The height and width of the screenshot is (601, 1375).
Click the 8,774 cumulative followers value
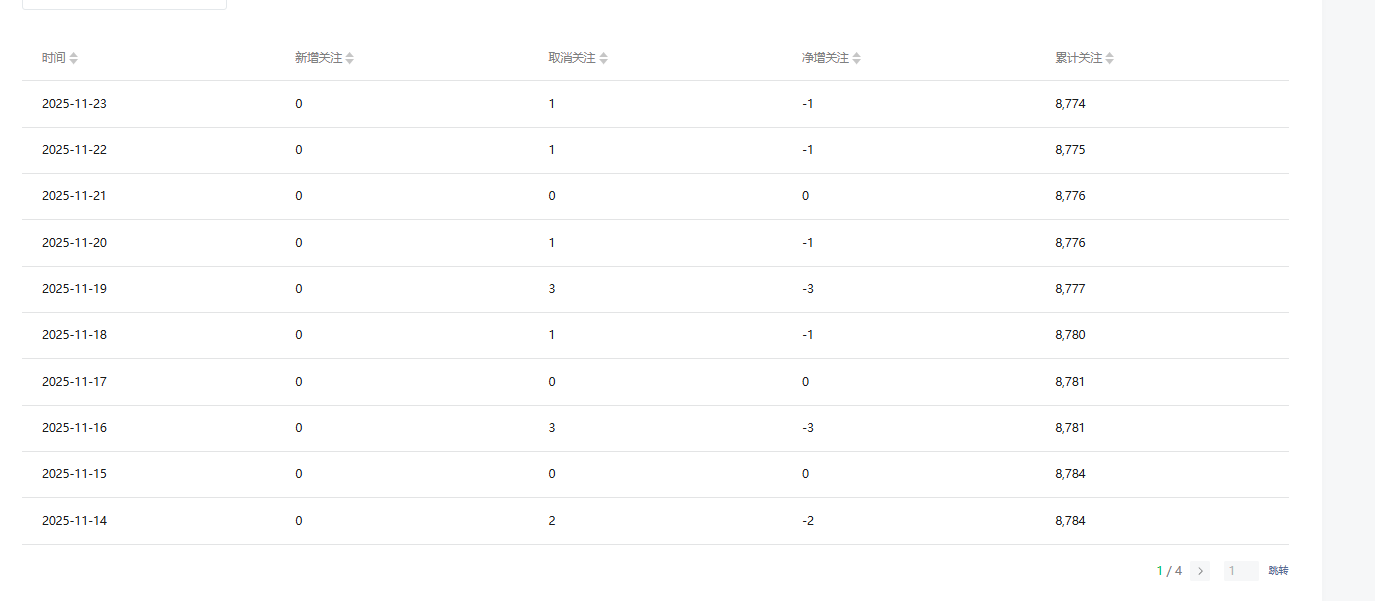[1070, 104]
